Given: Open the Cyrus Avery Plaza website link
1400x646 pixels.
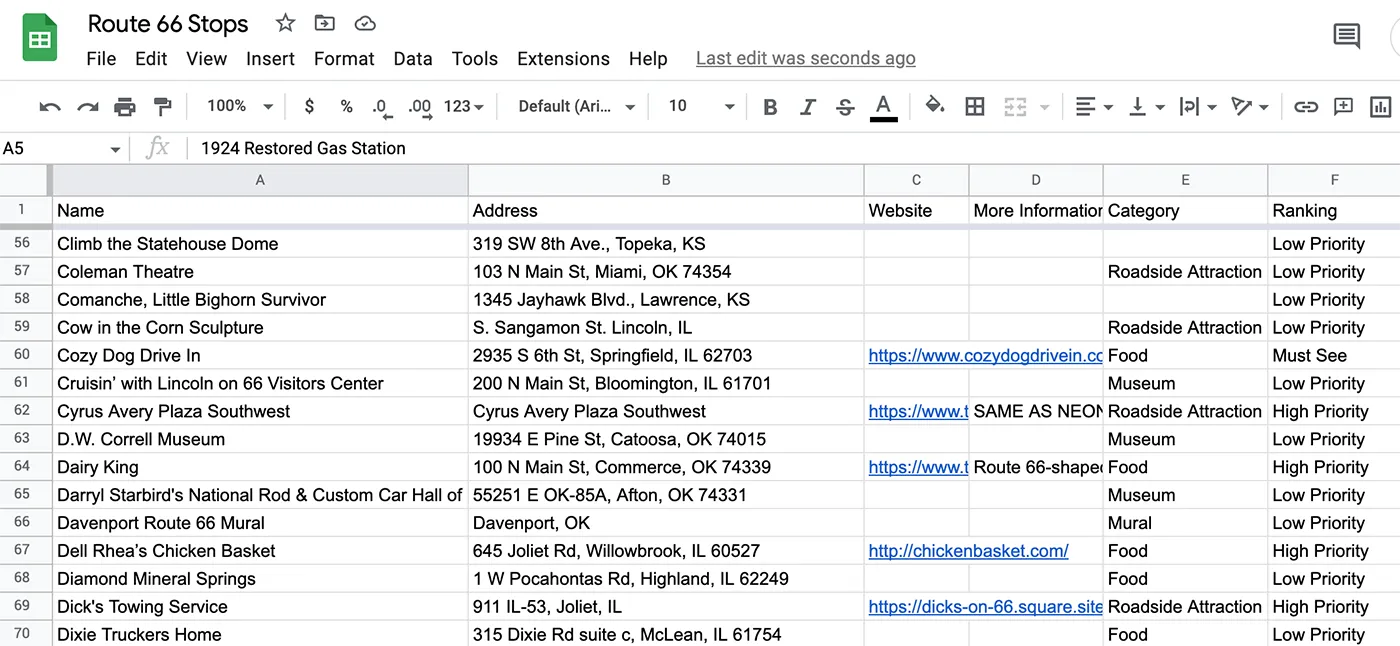Looking at the screenshot, I should click(918, 412).
